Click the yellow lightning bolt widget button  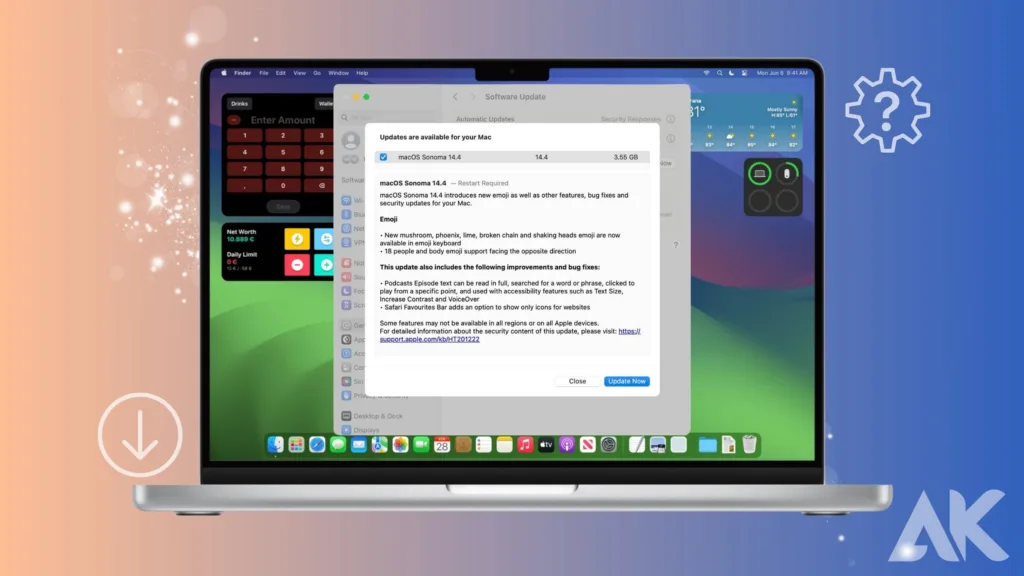(297, 239)
